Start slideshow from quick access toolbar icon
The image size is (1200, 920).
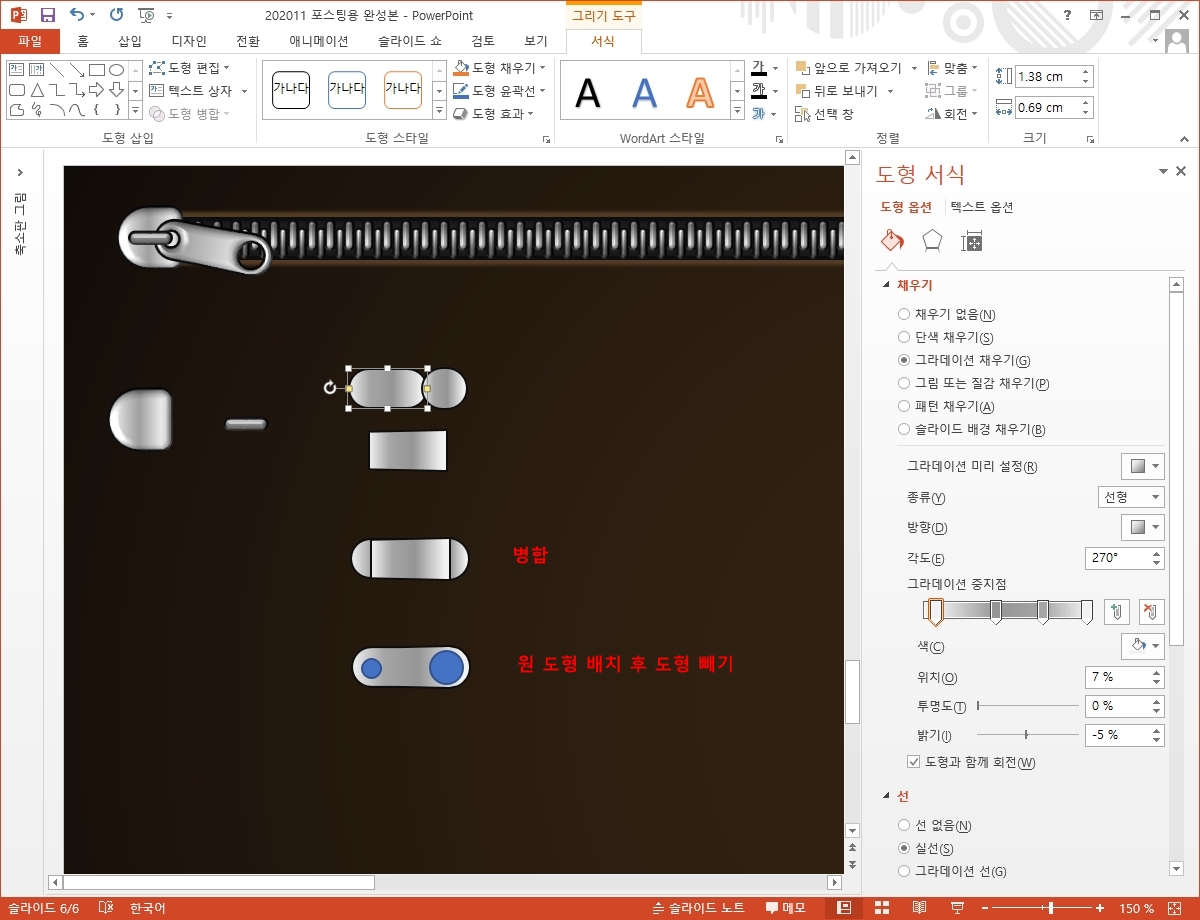coord(146,15)
